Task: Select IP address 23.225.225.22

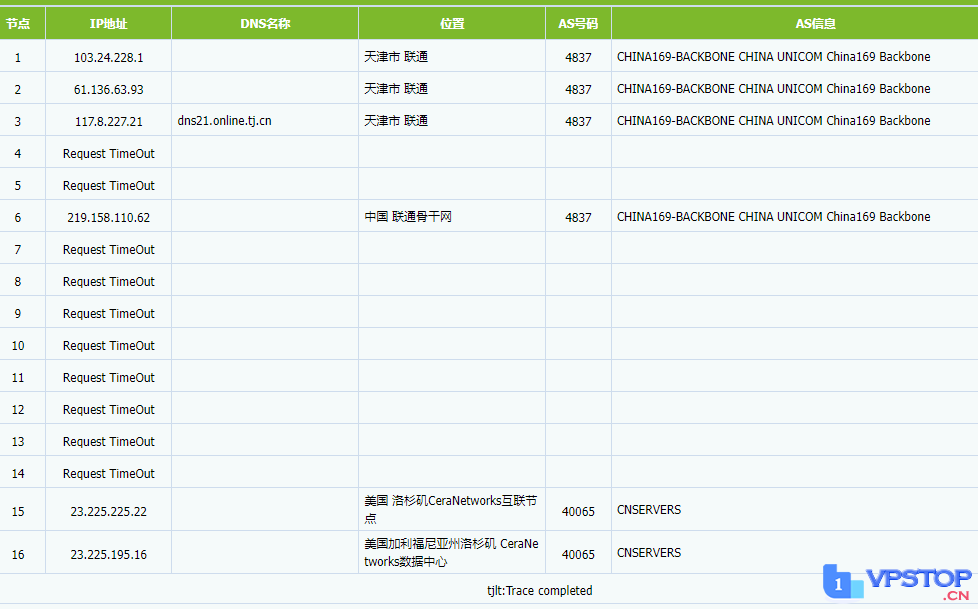Action: click(x=109, y=512)
